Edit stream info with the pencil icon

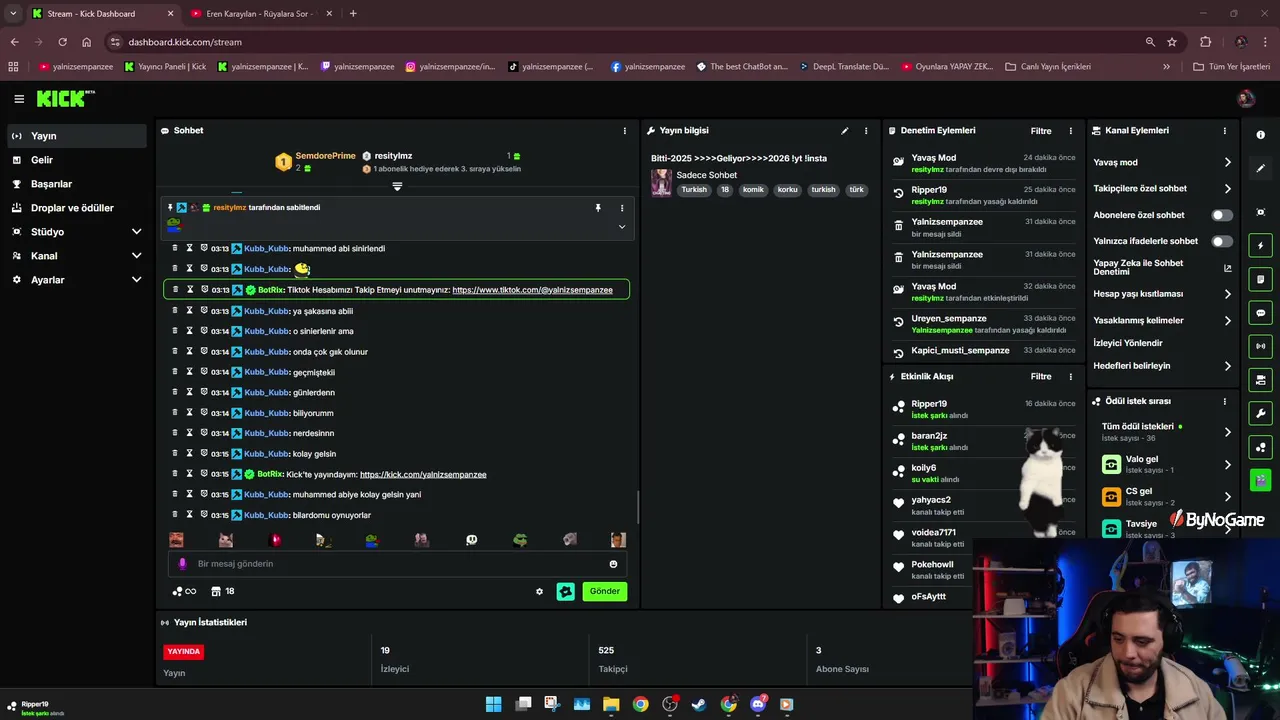[845, 131]
